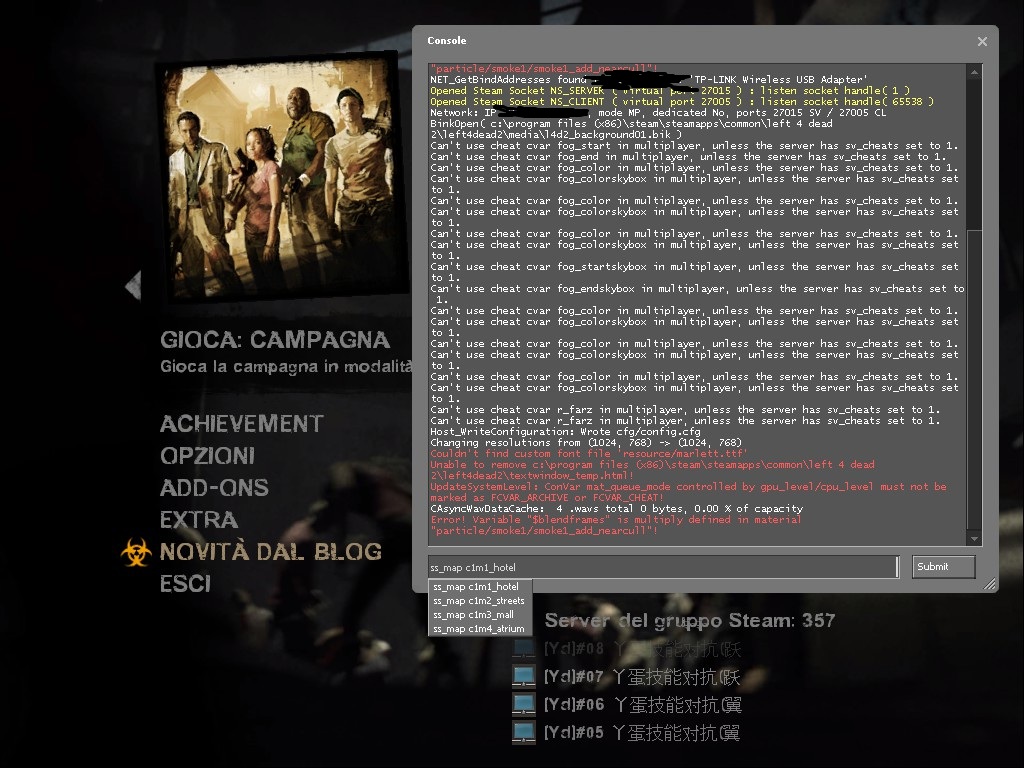Click red 'UpdateSystemLevel: ConVar mat_queue_mode' line
The image size is (1024, 768).
(688, 492)
